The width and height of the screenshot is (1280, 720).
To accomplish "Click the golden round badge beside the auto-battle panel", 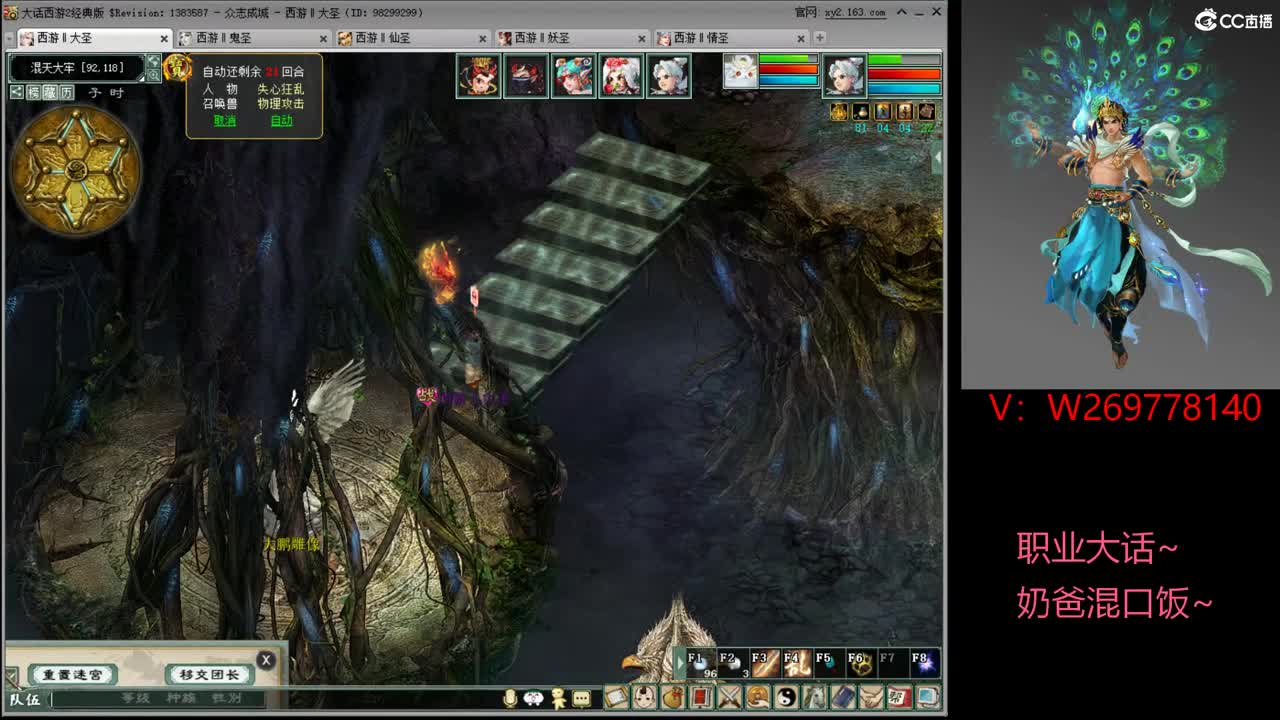I will [x=177, y=68].
